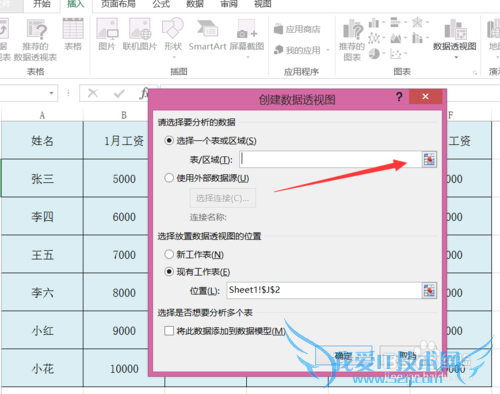Open PivotChart (数据透视图) button
500x394 pixels.
click(455, 35)
